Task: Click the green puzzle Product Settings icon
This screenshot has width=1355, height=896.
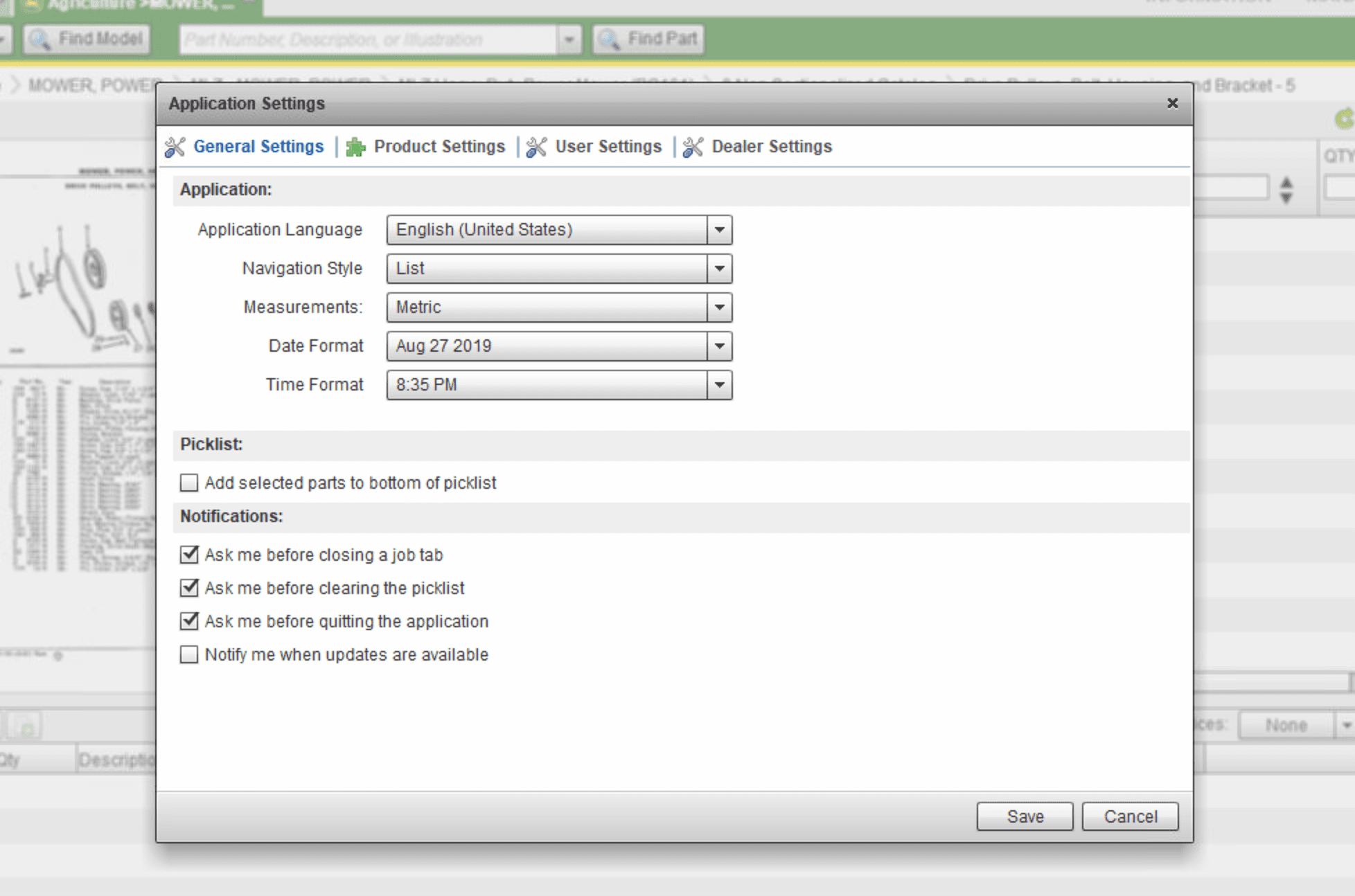Action: point(355,147)
